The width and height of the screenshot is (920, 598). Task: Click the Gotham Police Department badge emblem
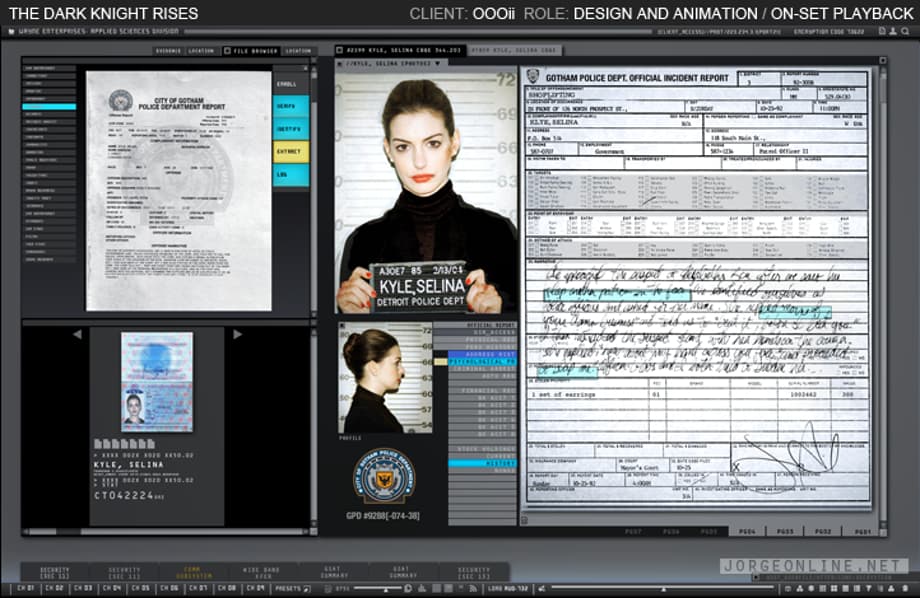tap(385, 475)
